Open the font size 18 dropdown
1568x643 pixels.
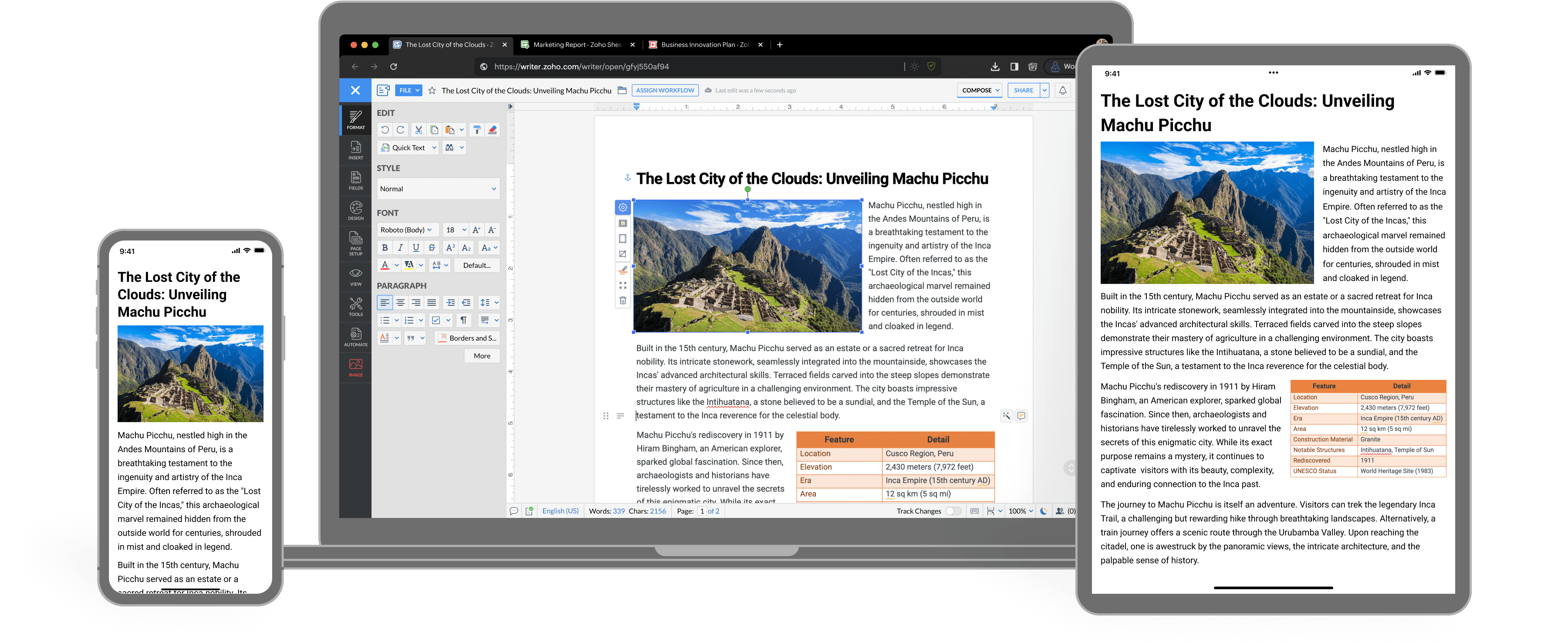pyautogui.click(x=455, y=230)
